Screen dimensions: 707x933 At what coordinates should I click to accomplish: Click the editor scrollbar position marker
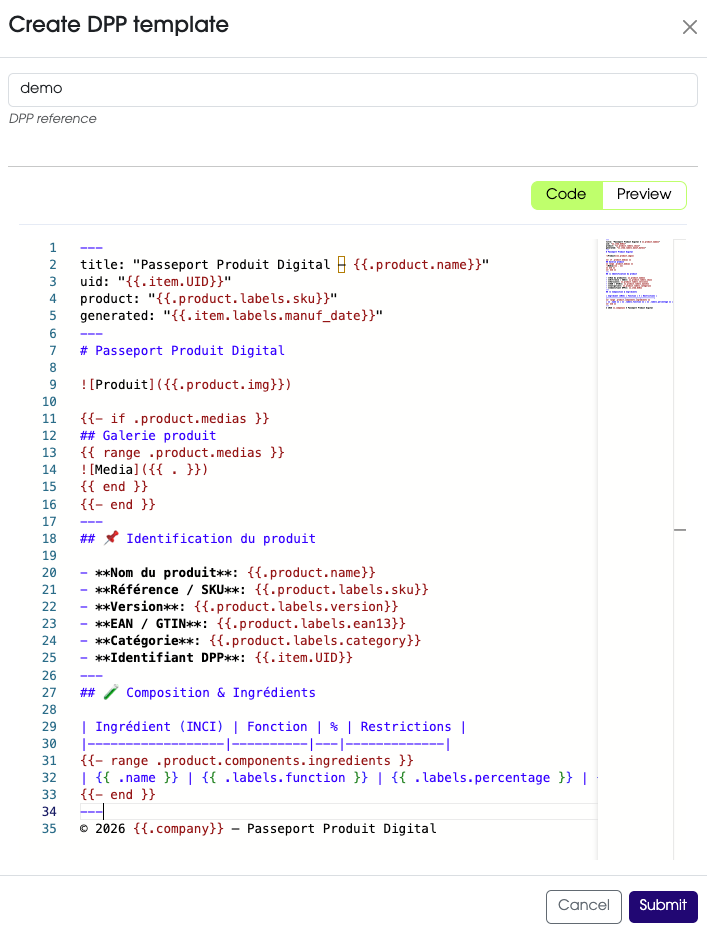(x=680, y=530)
